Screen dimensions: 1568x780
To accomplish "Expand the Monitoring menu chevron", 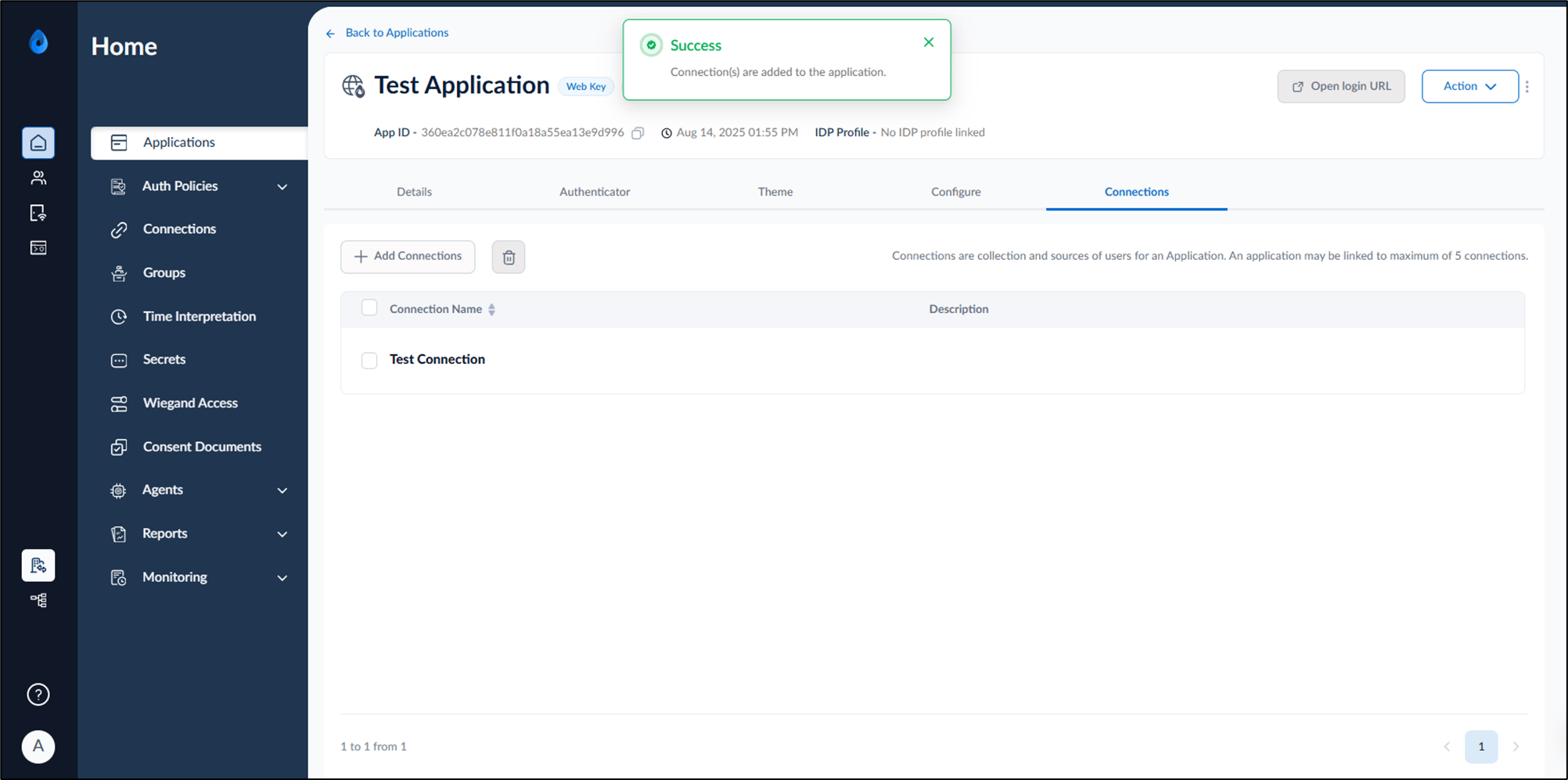I will click(282, 578).
